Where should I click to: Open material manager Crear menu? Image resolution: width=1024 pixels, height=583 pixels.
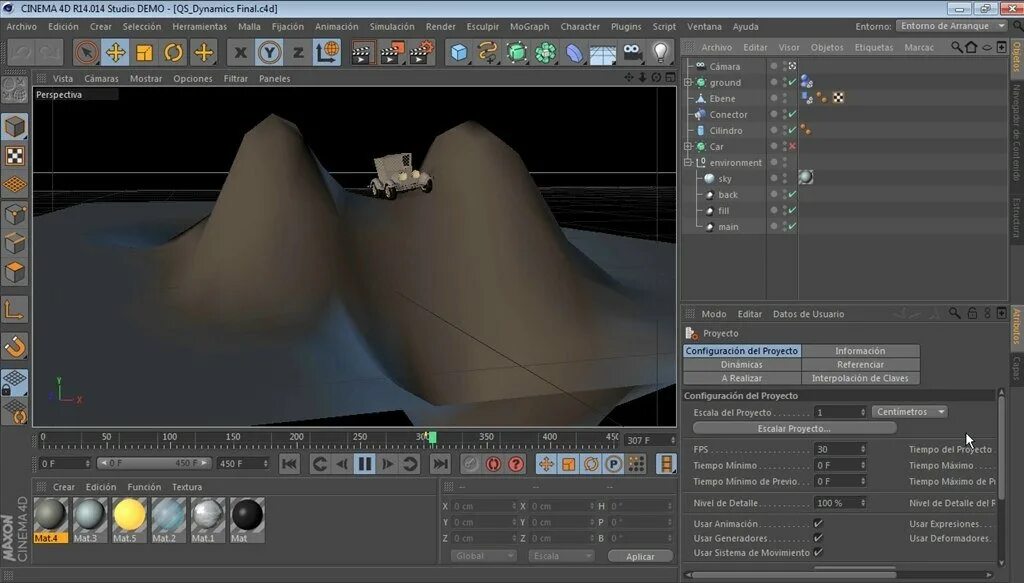[63, 487]
